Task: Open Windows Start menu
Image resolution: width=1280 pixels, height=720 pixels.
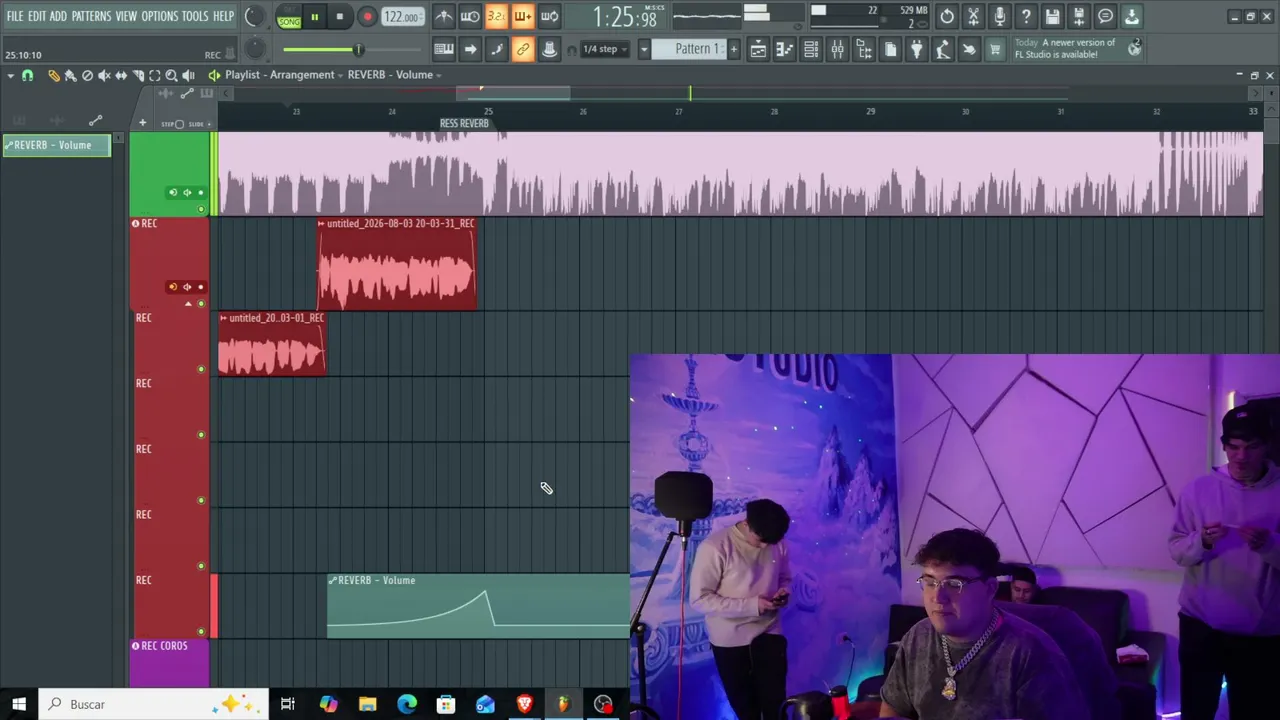Action: [18, 704]
